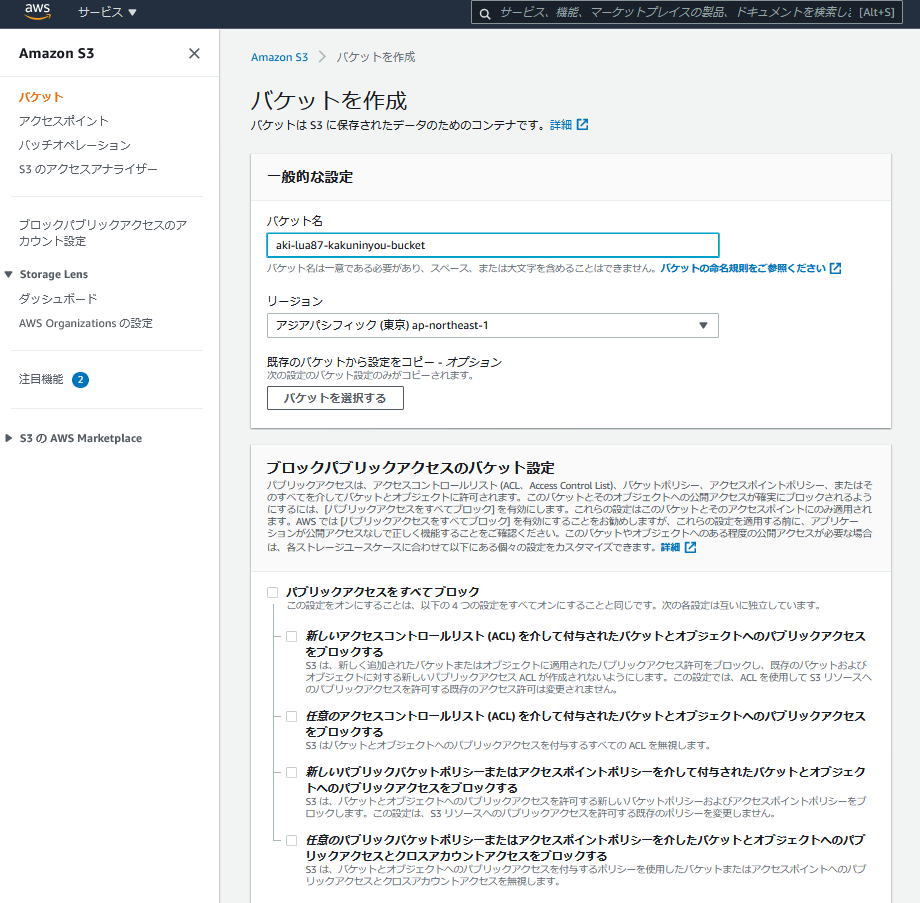Click the breadcrumb chevron after Amazon S3
The width and height of the screenshot is (920, 903).
point(322,57)
